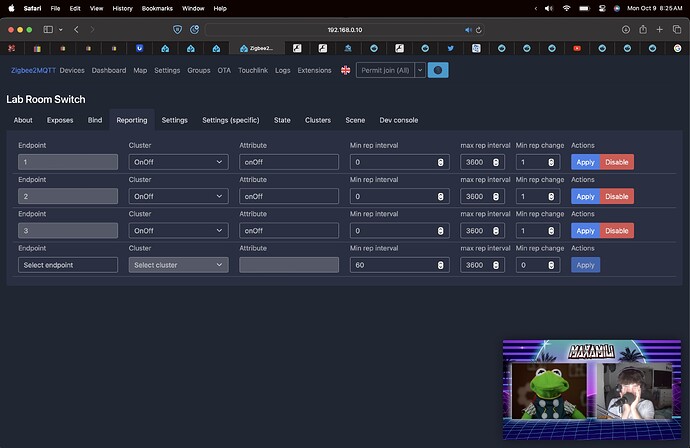The image size is (690, 448).
Task: Open the Downloads icon in Safari toolbar
Action: coord(626,29)
